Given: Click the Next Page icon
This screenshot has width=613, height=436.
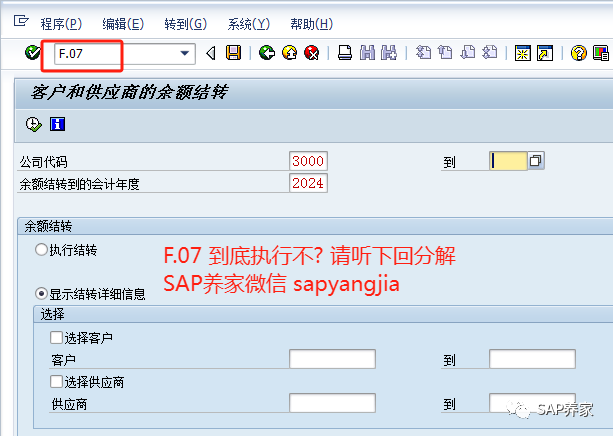Looking at the screenshot, I should [468, 53].
